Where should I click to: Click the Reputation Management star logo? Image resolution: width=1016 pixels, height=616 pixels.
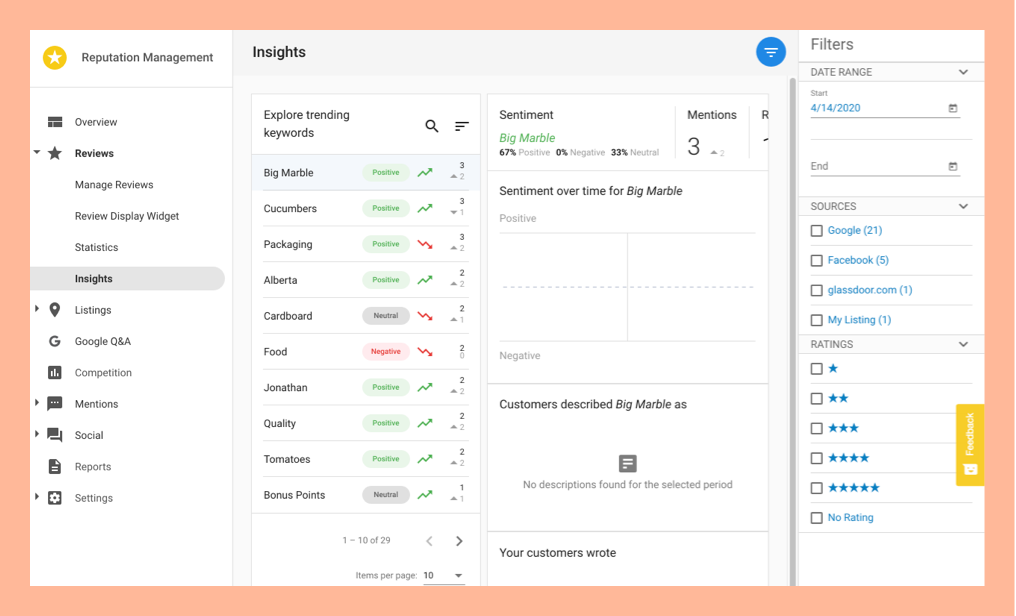coord(55,58)
